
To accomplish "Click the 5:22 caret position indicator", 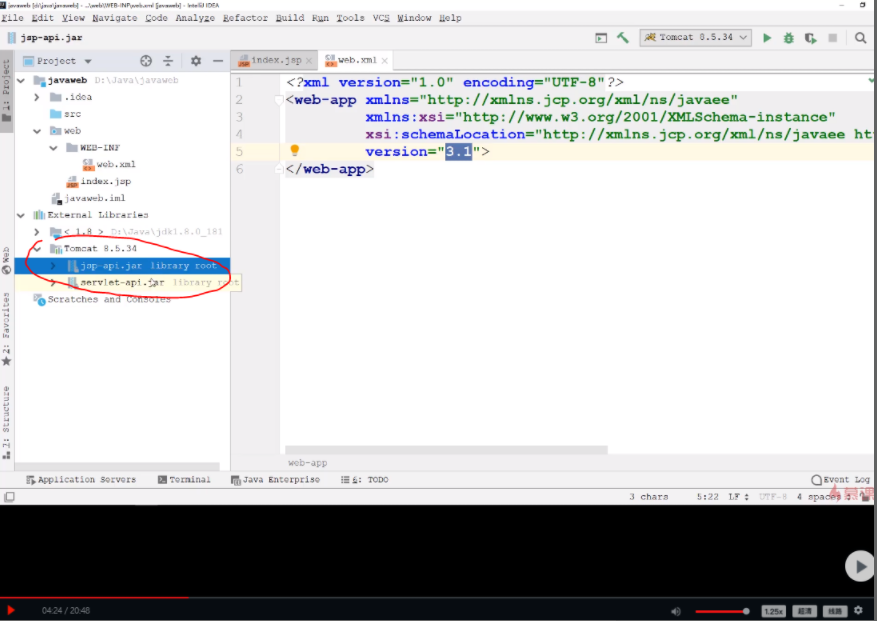I will [x=708, y=497].
